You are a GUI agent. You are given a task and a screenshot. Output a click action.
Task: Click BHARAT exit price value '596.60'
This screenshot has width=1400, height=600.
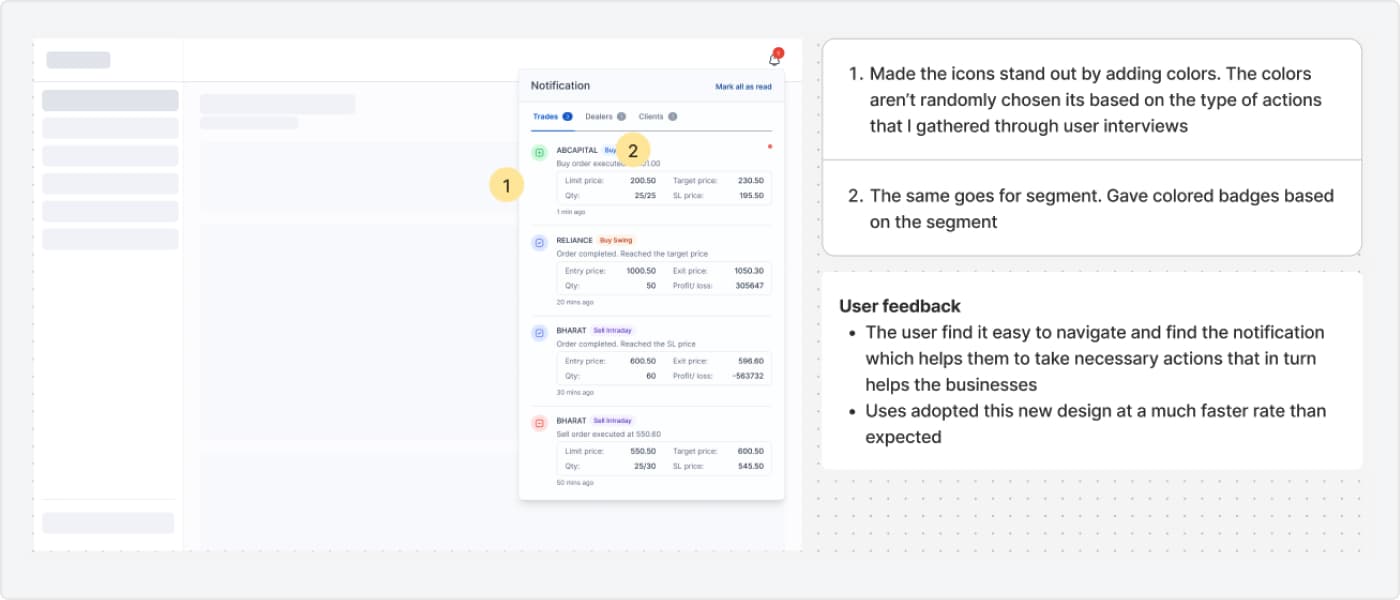coord(751,361)
